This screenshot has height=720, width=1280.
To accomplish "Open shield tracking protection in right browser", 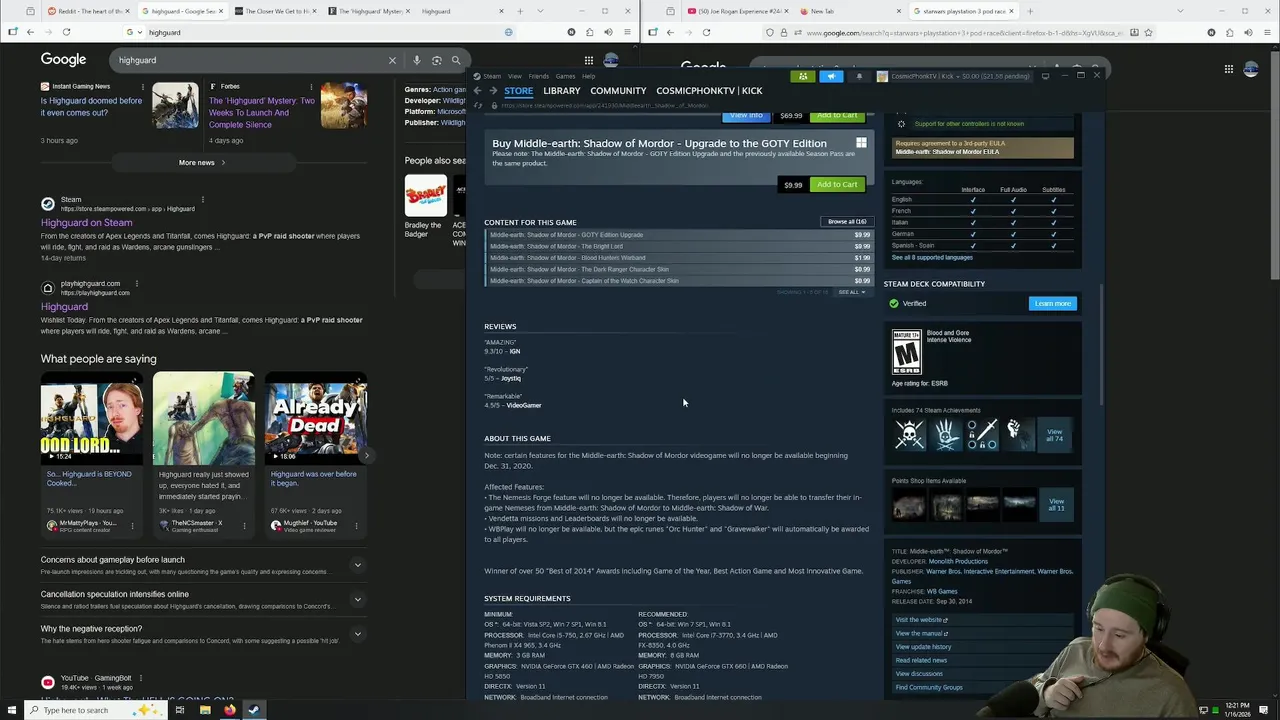I will coord(769,32).
